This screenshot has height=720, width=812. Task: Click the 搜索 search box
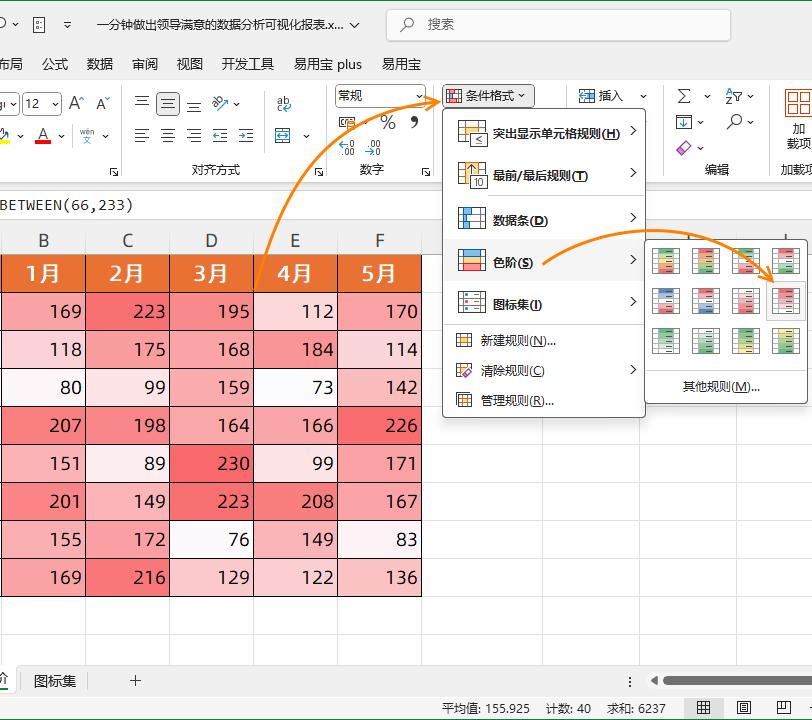[x=560, y=24]
